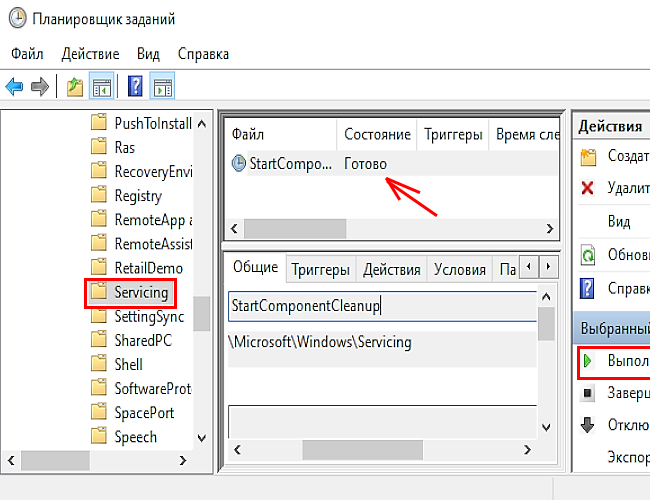This screenshot has height=500, width=650.
Task: Click the Экспор action in Actions pane
Action: point(628,457)
